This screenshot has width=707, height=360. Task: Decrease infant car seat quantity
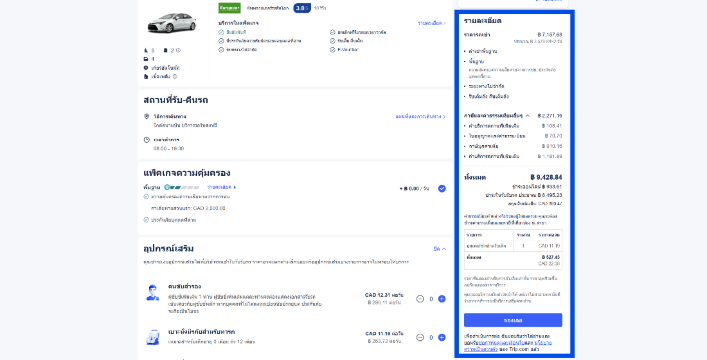[x=420, y=337]
